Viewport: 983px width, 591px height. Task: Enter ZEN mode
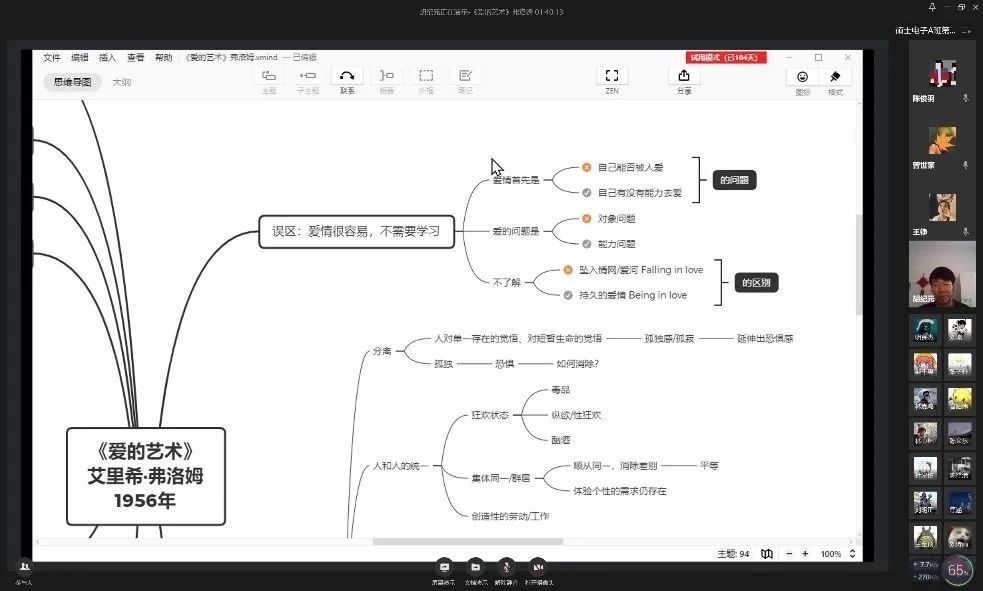[x=612, y=77]
